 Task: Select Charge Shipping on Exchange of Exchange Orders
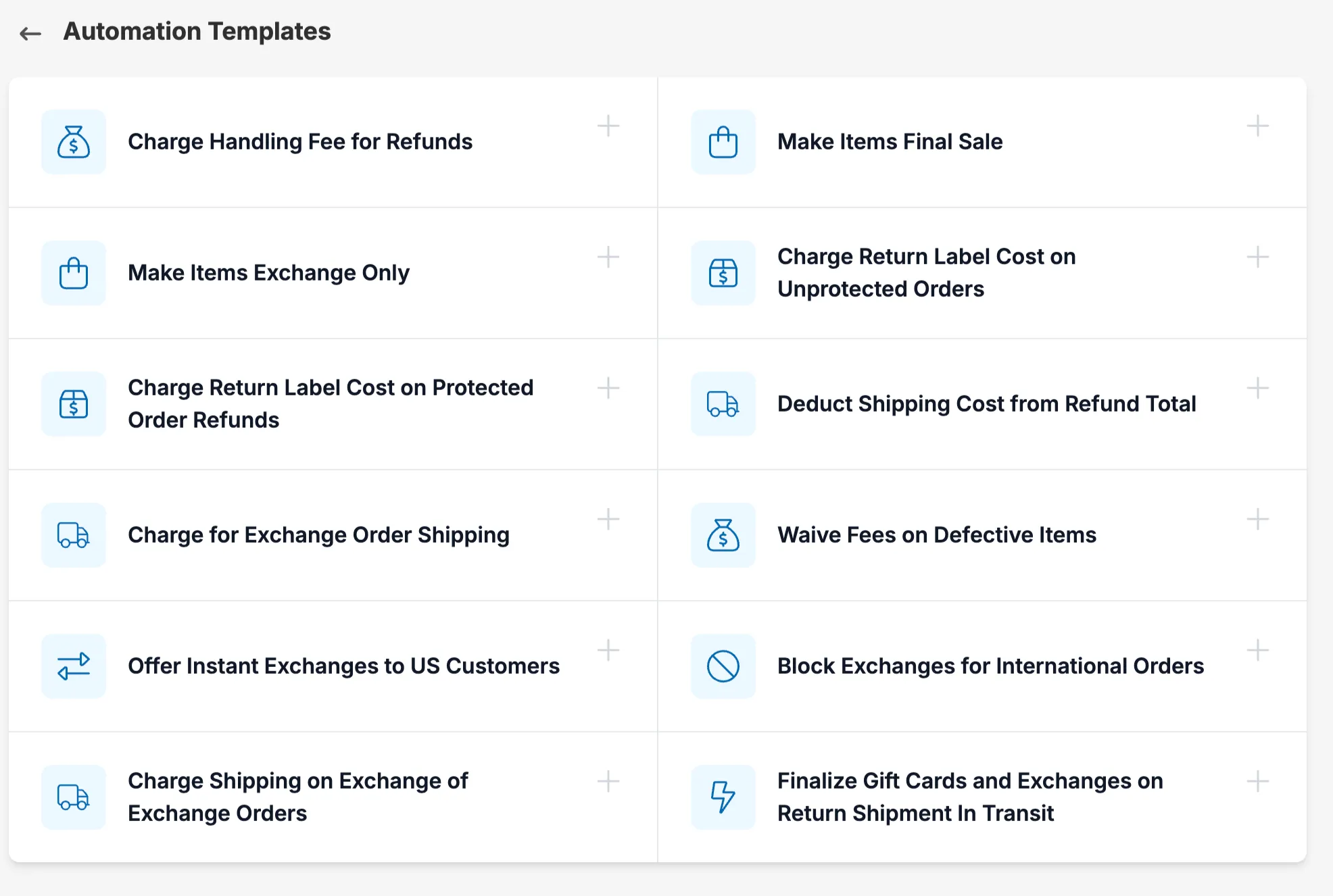297,797
